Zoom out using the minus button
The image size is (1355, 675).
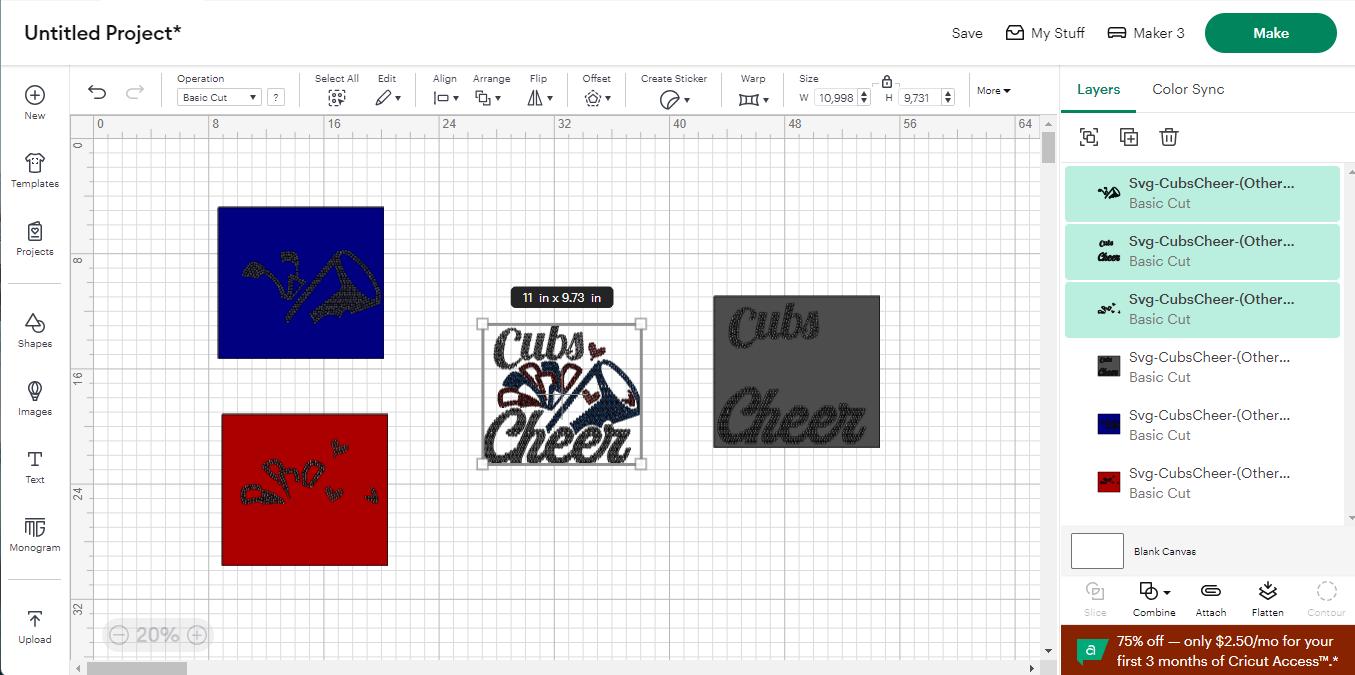[x=119, y=635]
